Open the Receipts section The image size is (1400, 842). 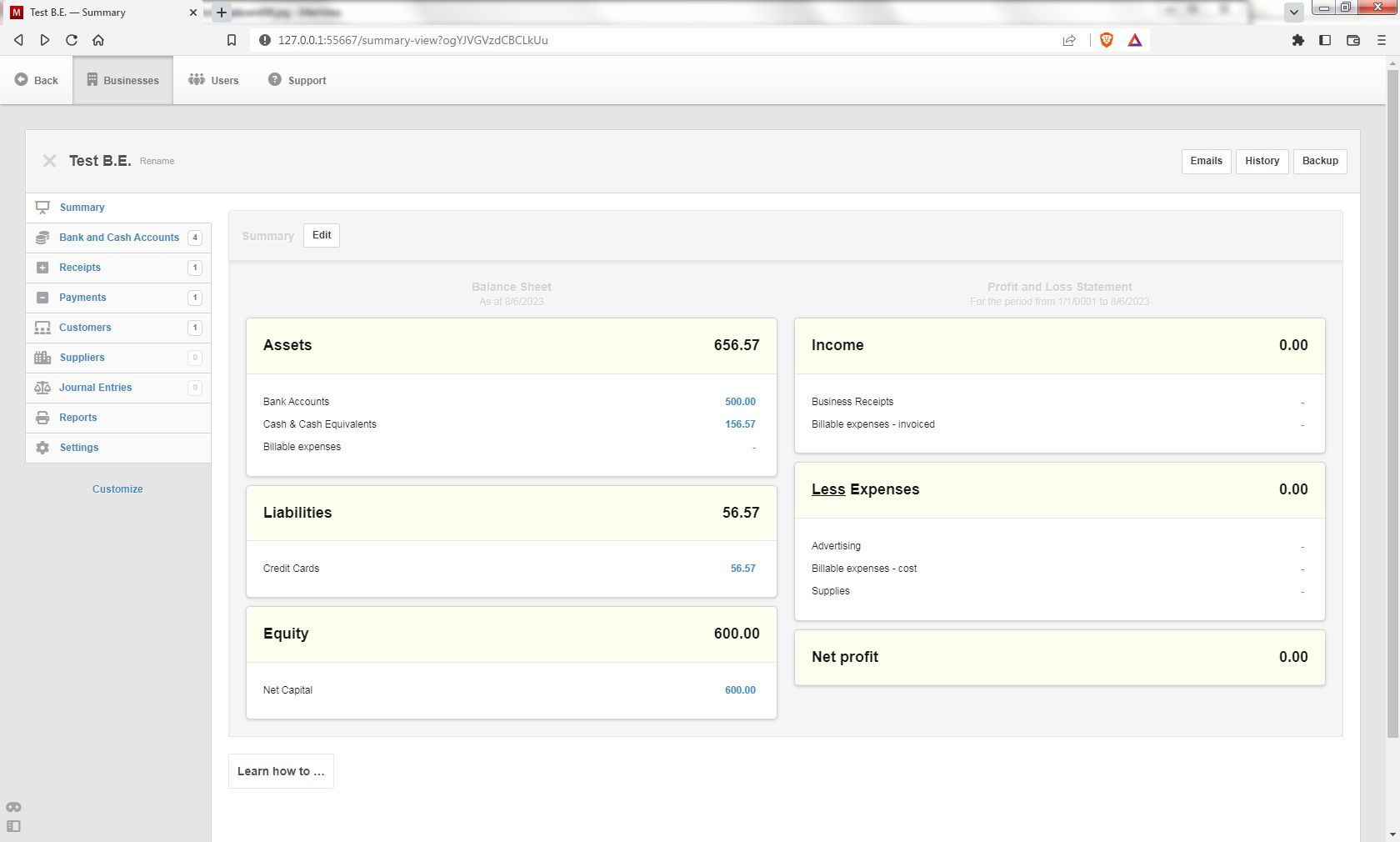(117, 268)
